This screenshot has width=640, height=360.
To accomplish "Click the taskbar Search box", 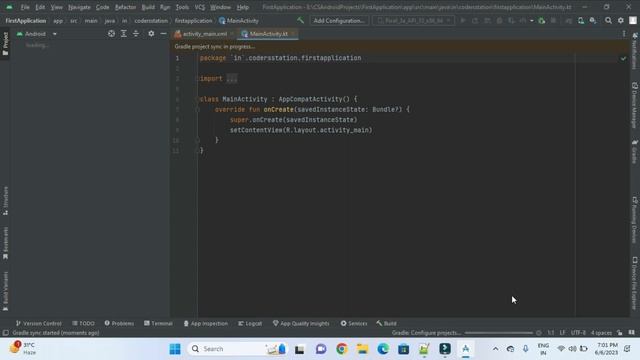I will pyautogui.click(x=238, y=349).
